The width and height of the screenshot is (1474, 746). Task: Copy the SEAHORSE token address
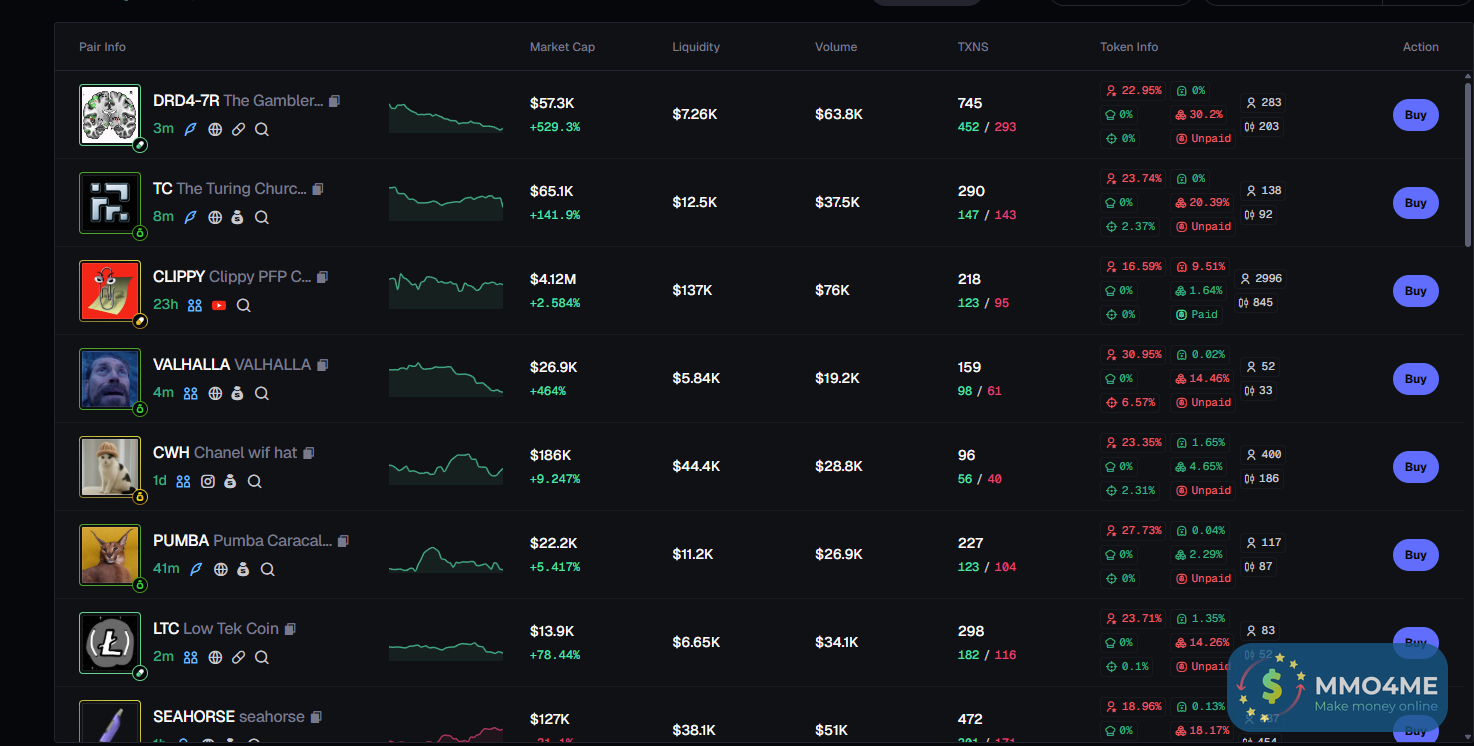[316, 717]
